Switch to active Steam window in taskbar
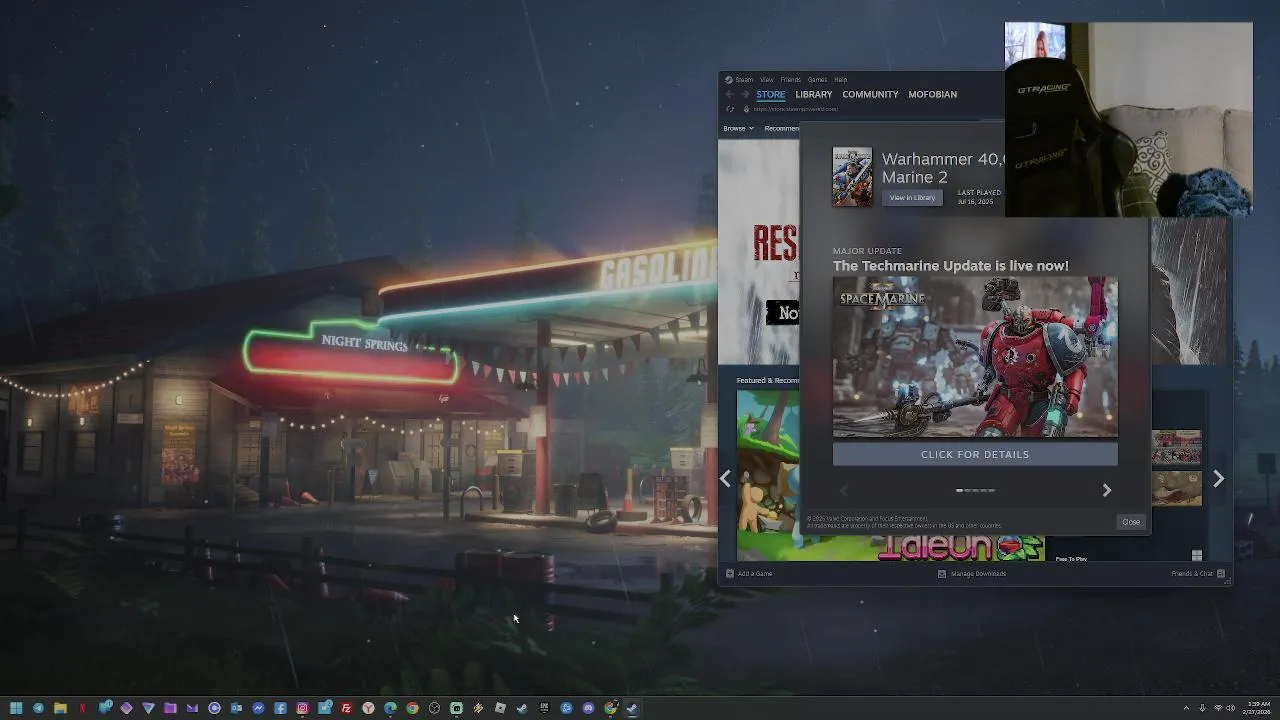Screen dimensions: 1280x720 point(632,708)
